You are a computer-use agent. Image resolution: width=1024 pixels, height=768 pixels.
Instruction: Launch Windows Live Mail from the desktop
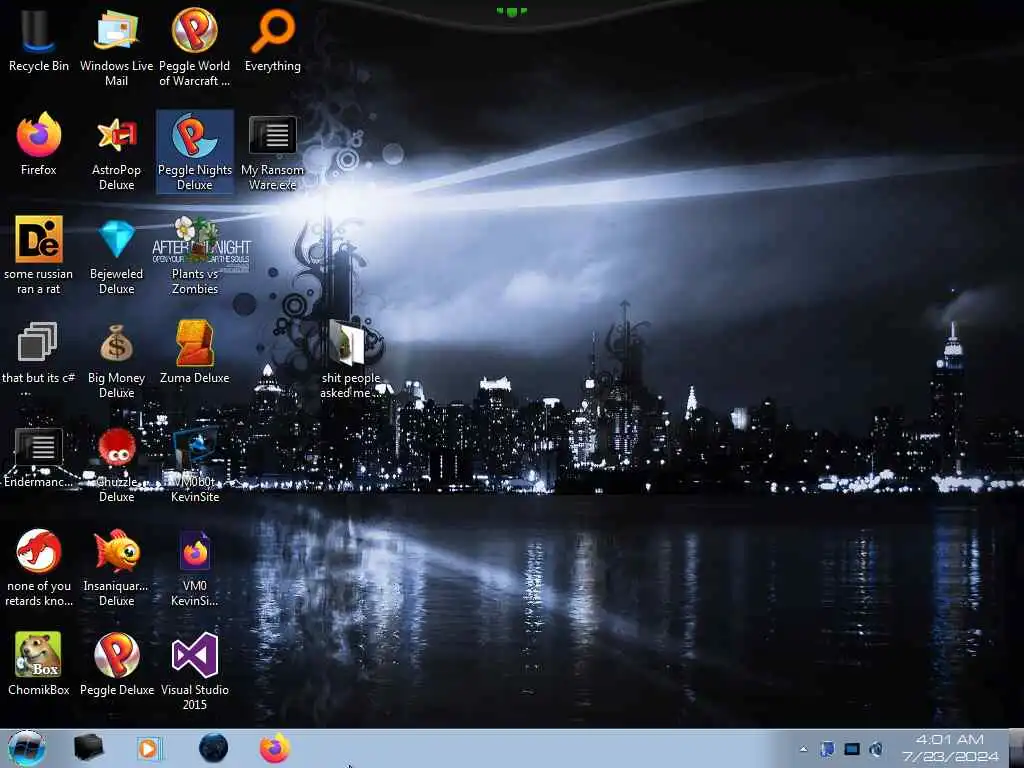116,48
